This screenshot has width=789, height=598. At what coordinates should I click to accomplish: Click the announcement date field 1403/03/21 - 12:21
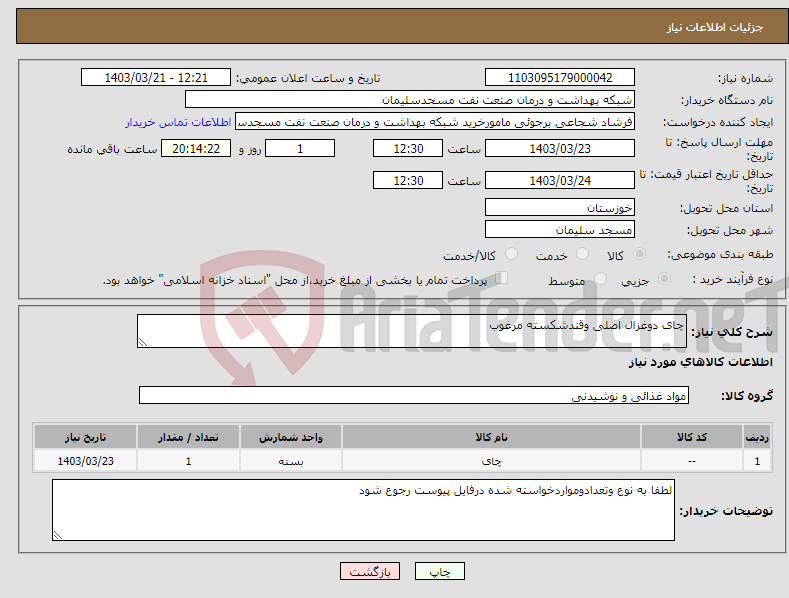coord(156,78)
